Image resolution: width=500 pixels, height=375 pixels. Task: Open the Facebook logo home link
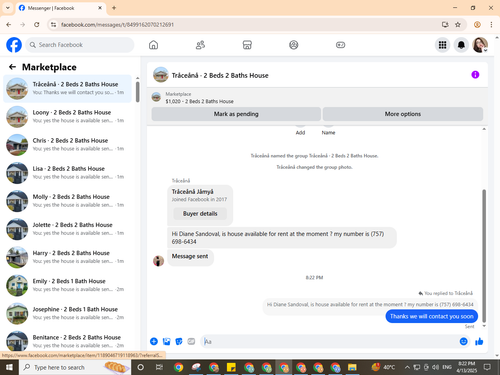14,45
